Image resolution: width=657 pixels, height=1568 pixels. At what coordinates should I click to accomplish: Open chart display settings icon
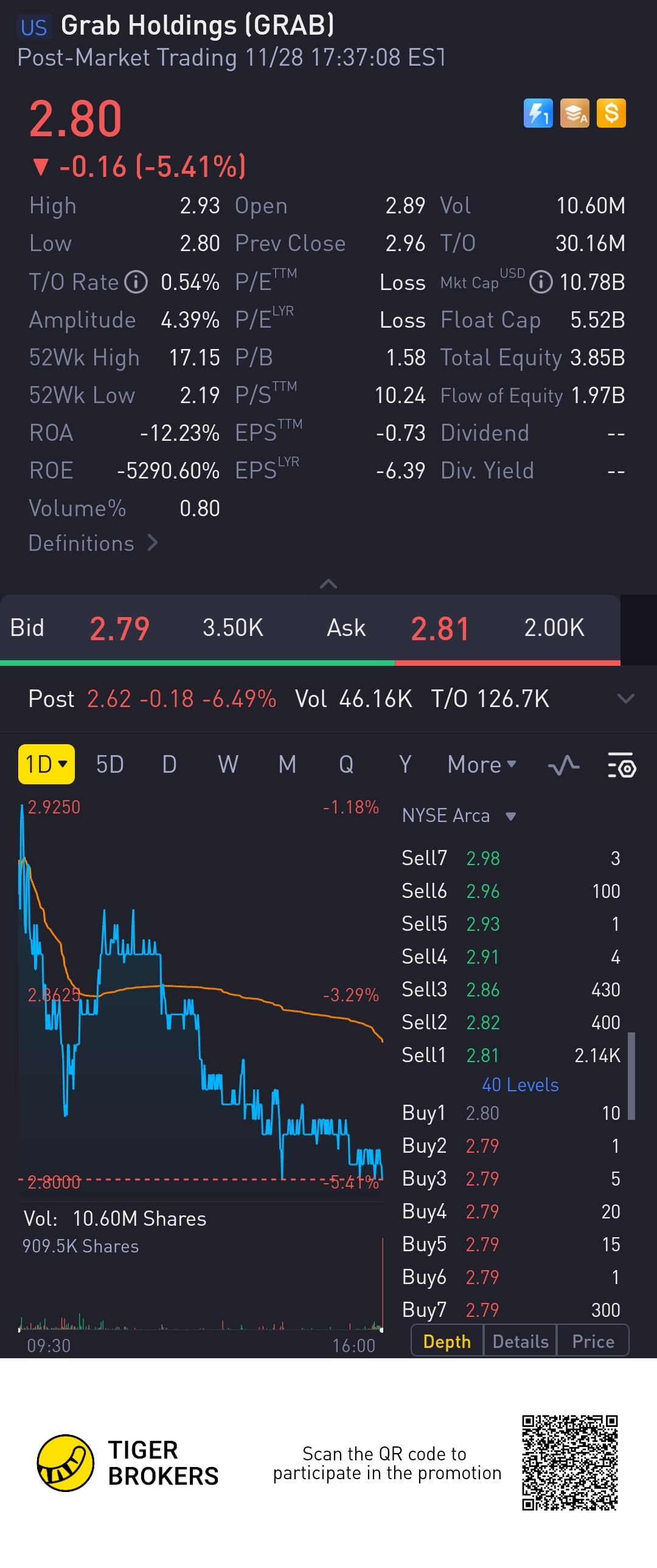click(622, 765)
